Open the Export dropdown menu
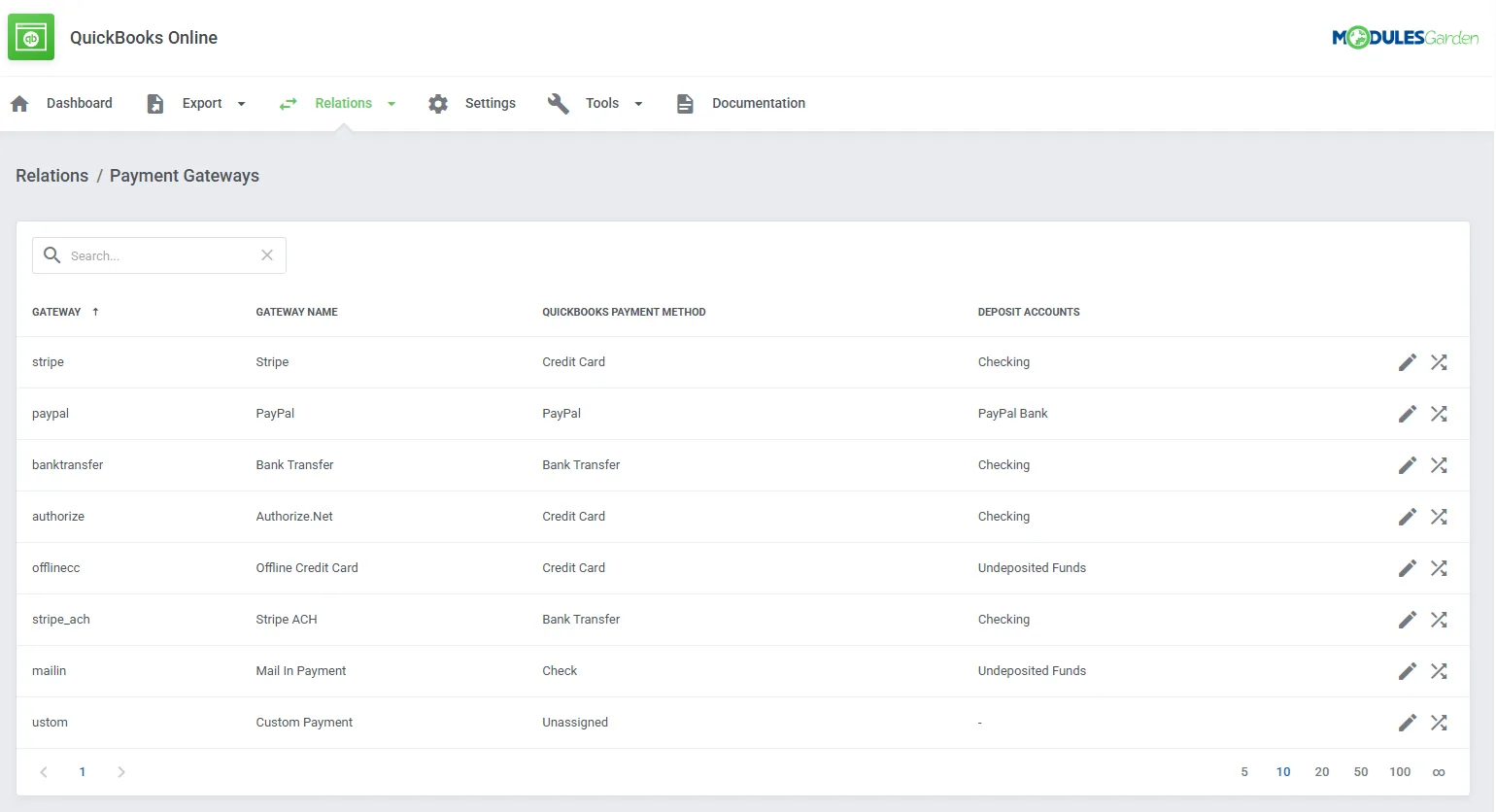This screenshot has height=812, width=1496. [196, 104]
